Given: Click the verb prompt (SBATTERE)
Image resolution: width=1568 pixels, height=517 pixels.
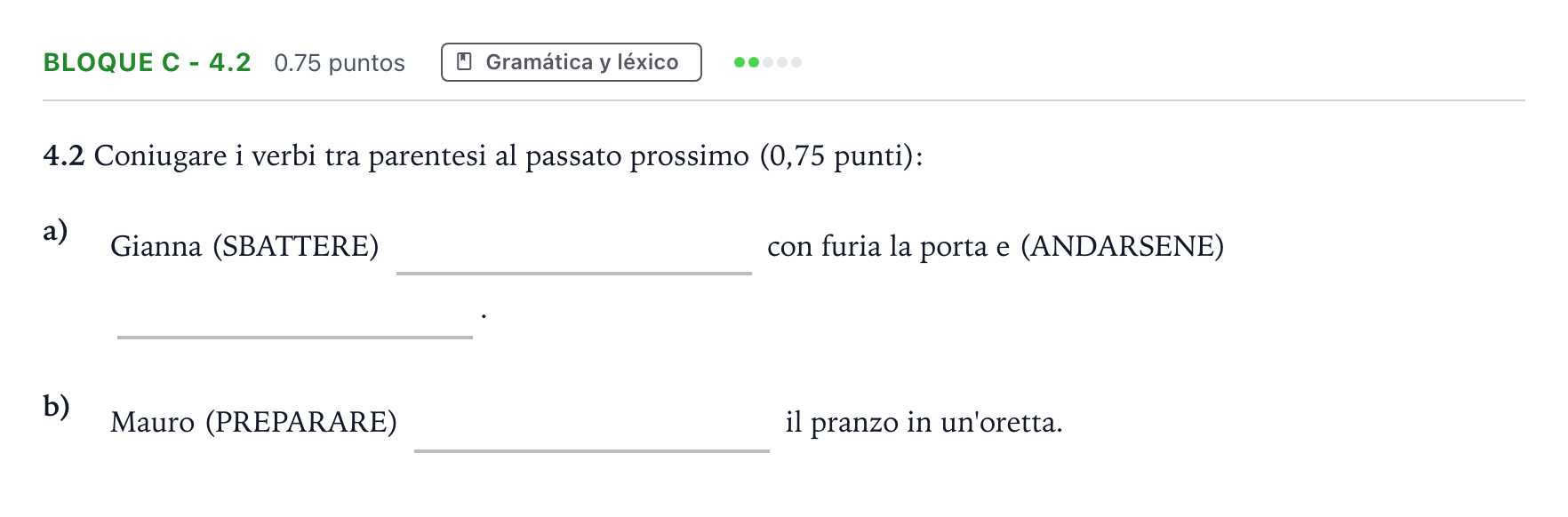Looking at the screenshot, I should 296,246.
